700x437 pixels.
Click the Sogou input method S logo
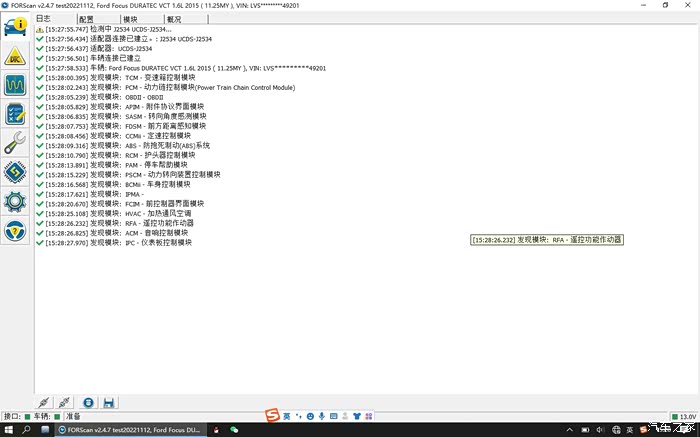click(x=272, y=416)
